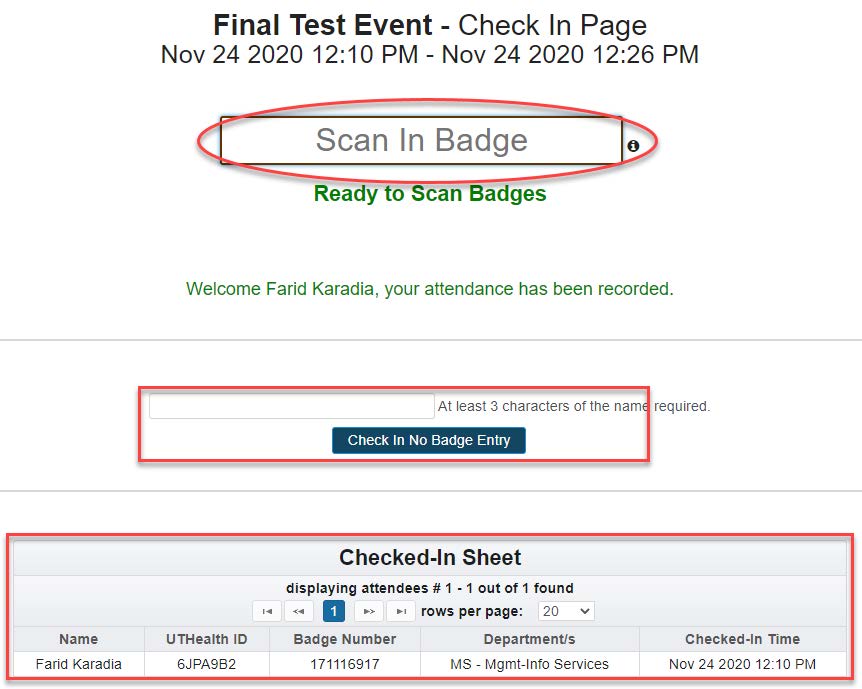
Task: Jump to last page of attendees
Action: click(x=401, y=611)
